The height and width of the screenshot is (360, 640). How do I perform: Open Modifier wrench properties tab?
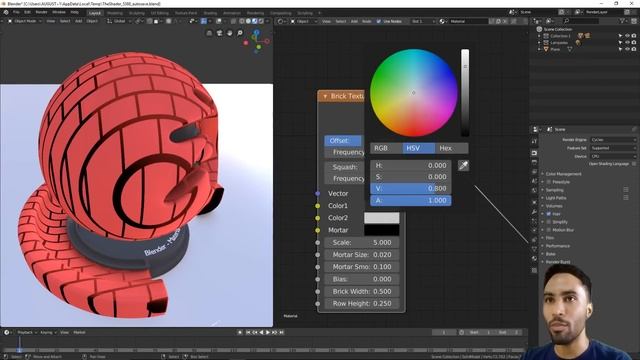coord(534,212)
